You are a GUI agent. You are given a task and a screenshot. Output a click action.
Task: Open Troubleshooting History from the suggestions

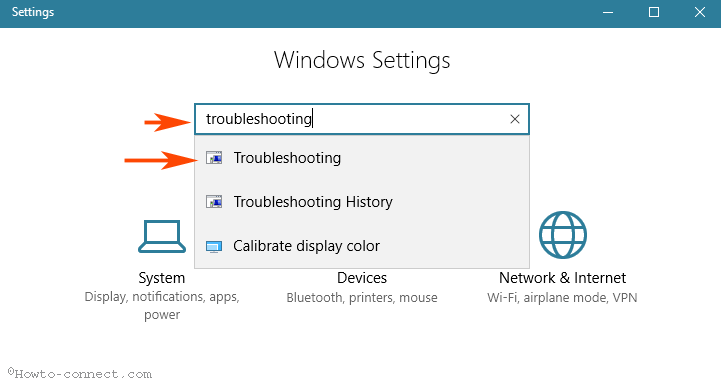(x=362, y=202)
